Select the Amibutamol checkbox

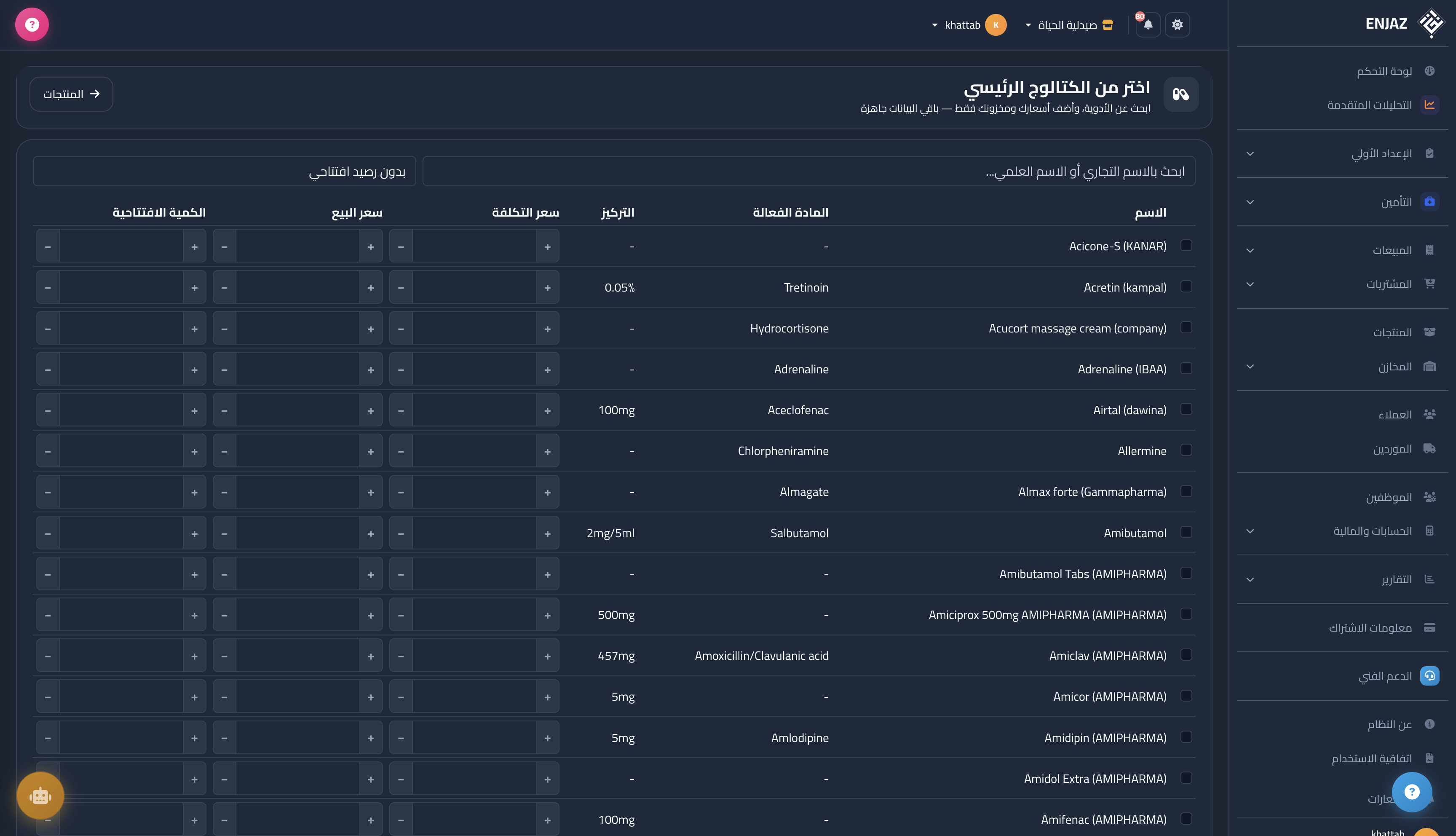pos(1186,532)
